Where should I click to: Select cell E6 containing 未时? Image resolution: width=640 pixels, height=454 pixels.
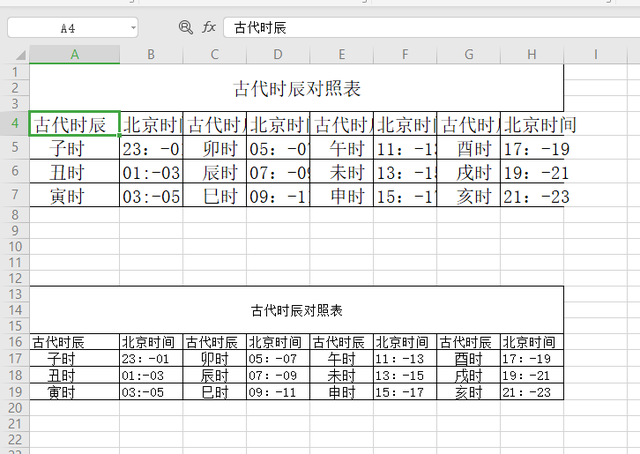coord(342,171)
